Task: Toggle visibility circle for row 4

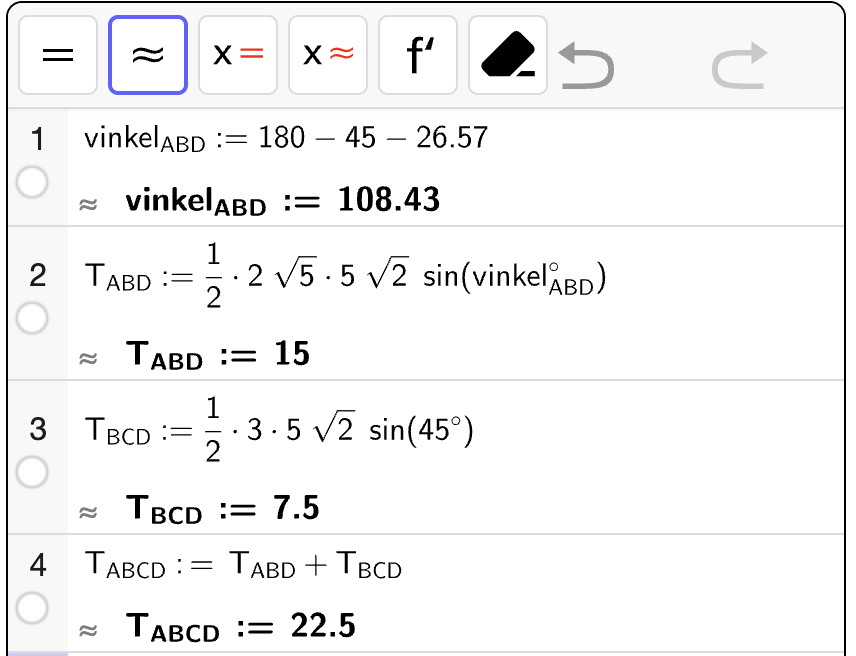Action: (32, 608)
